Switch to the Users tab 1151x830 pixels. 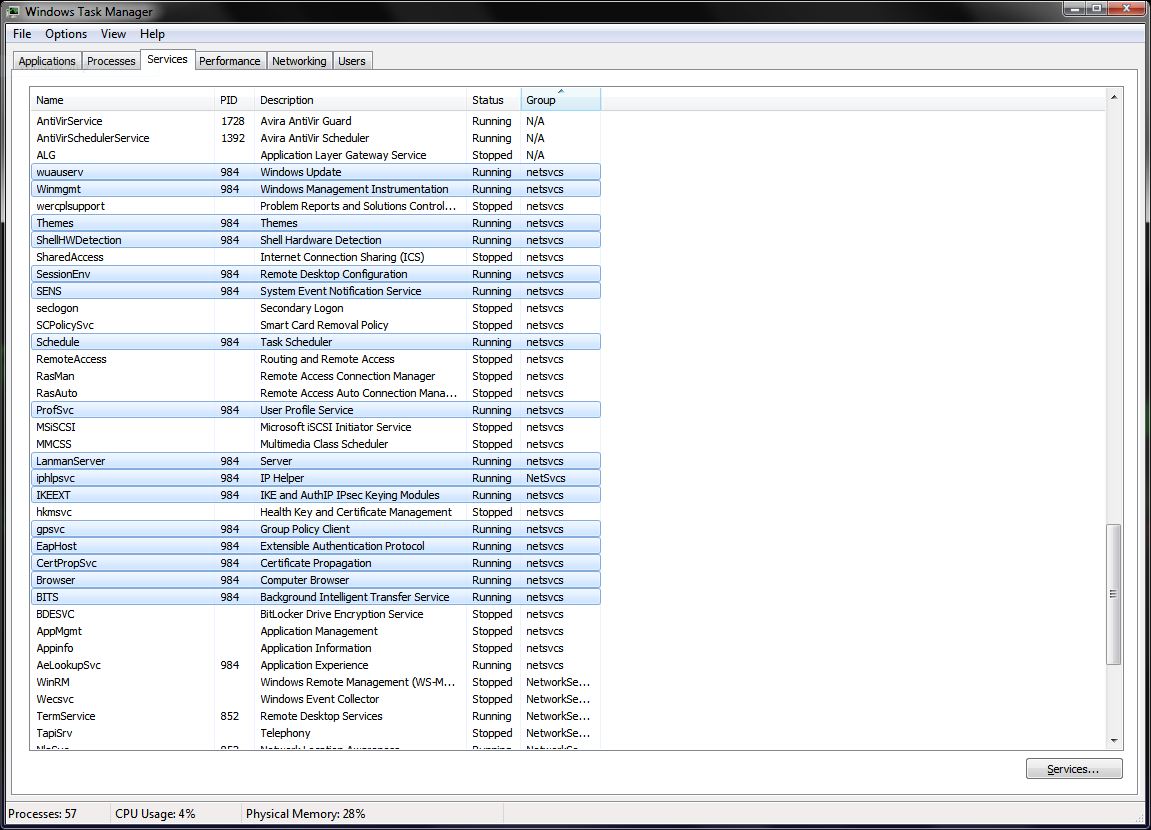[x=352, y=61]
